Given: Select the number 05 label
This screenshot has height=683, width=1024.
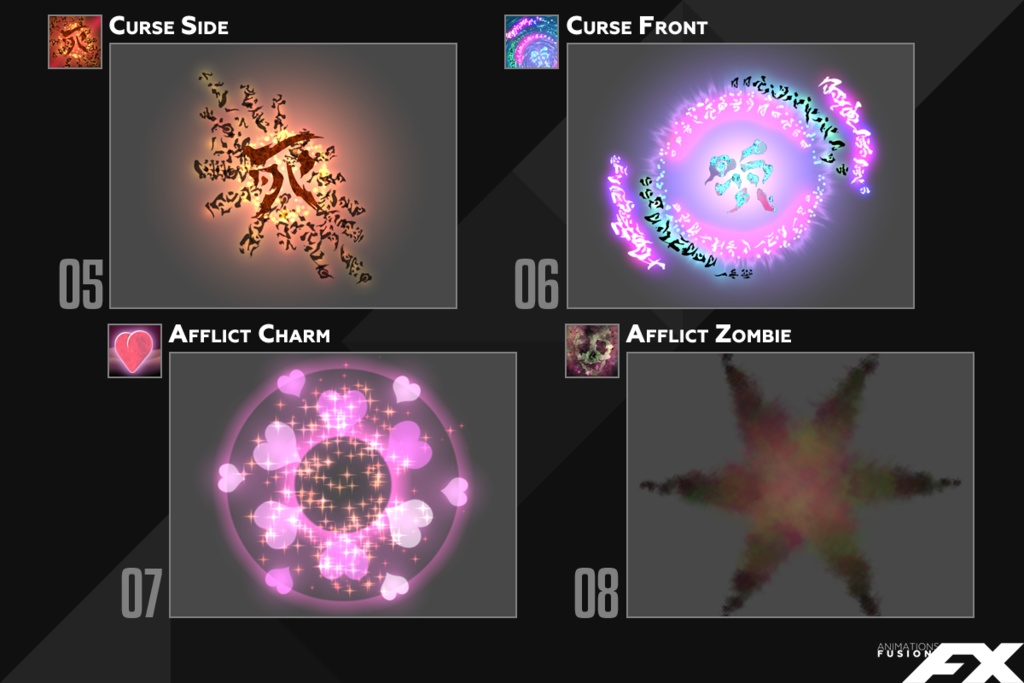Looking at the screenshot, I should (81, 284).
